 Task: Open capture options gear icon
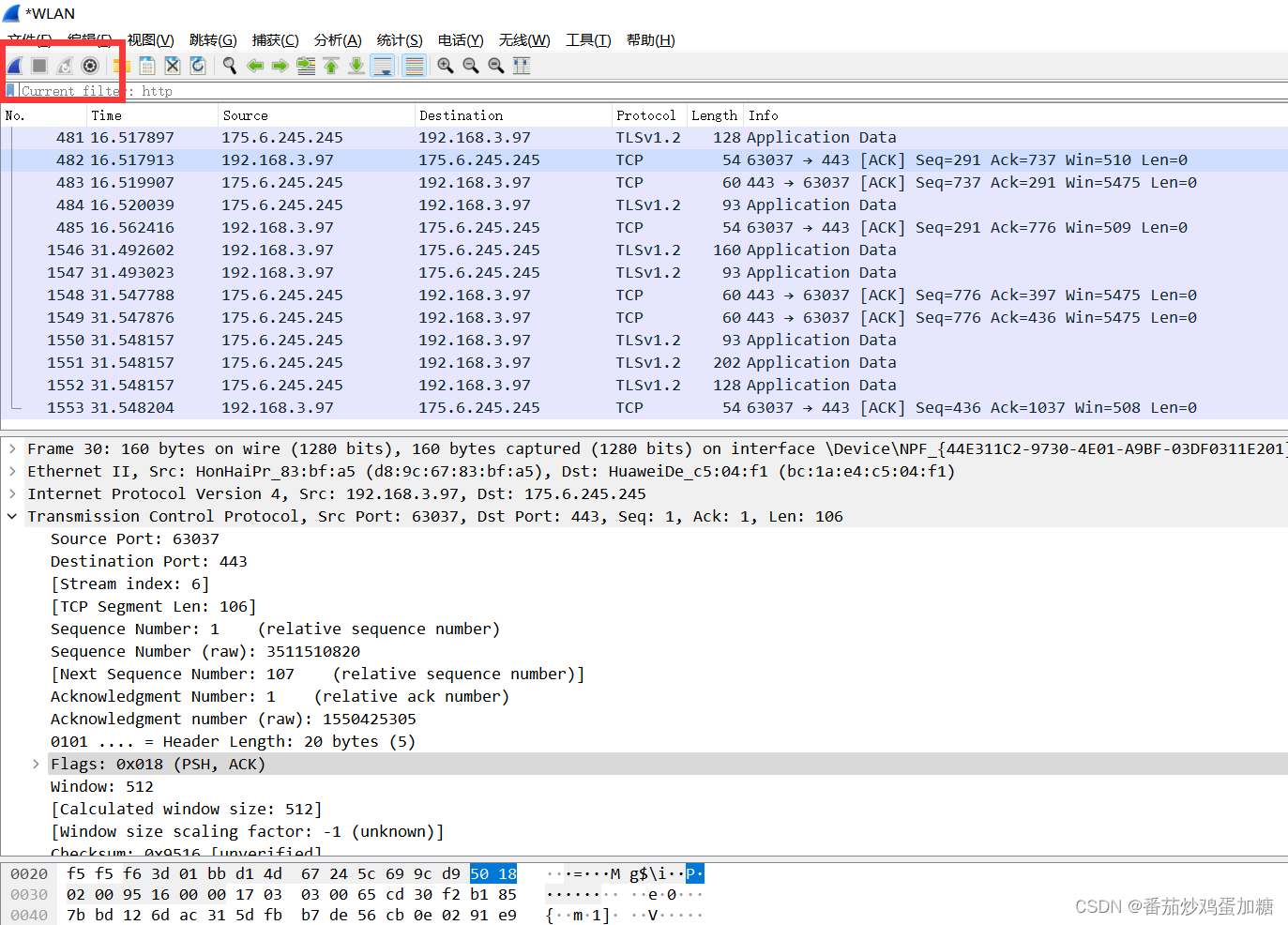[x=90, y=66]
